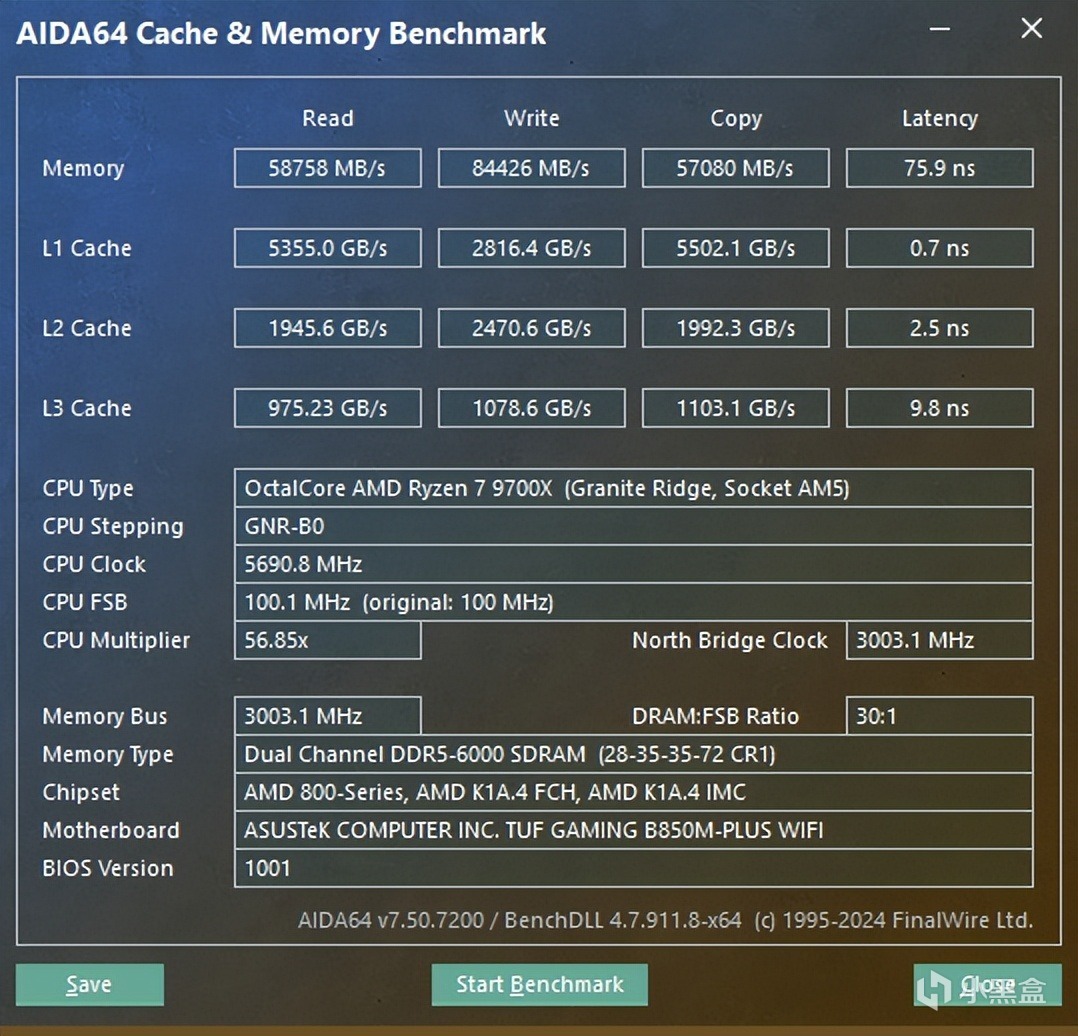Click the Save button
This screenshot has width=1078, height=1036.
tap(89, 984)
